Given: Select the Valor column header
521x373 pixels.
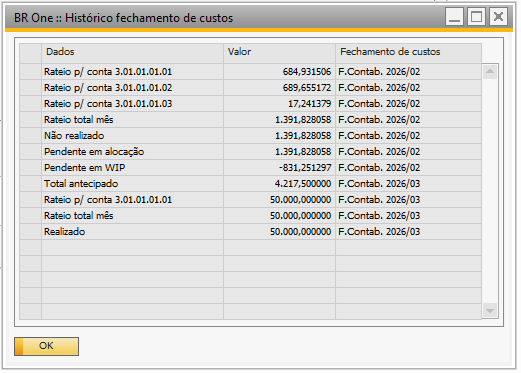Looking at the screenshot, I should tap(279, 53).
